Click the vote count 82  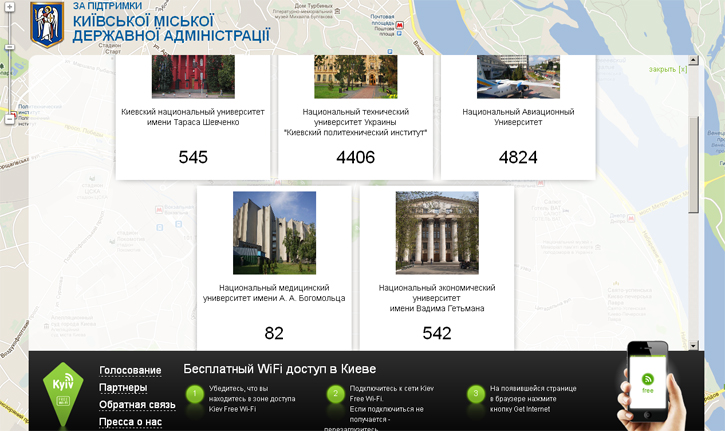click(x=274, y=333)
